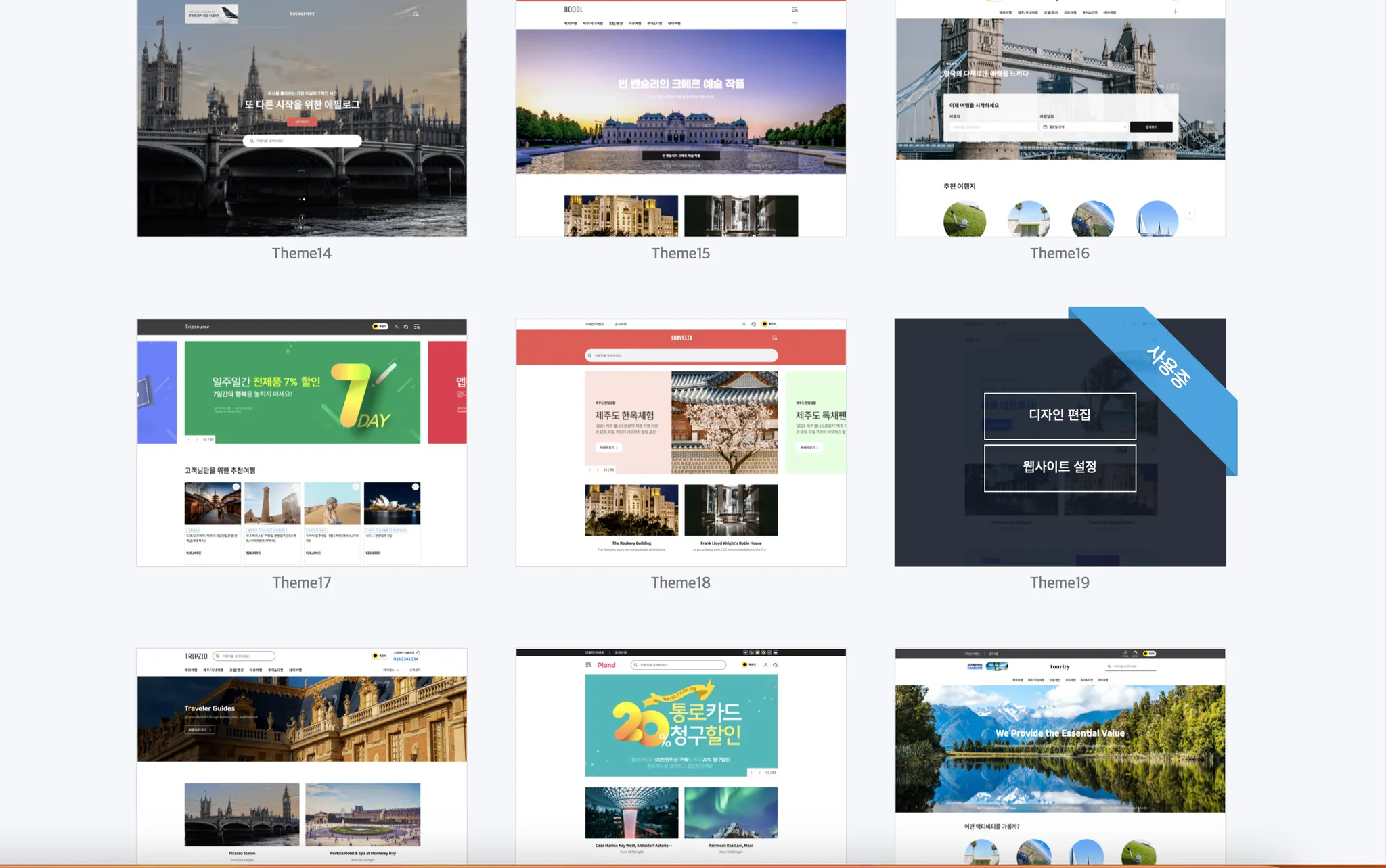Image resolution: width=1386 pixels, height=868 pixels.
Task: Click the 디자인 편집 button on Theme19
Action: click(x=1060, y=415)
